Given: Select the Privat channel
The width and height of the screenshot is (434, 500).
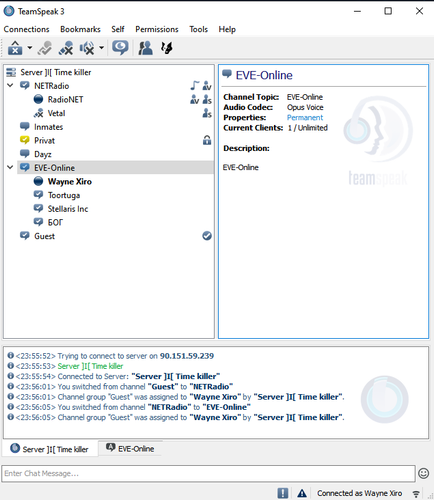Looking at the screenshot, I should tap(44, 141).
